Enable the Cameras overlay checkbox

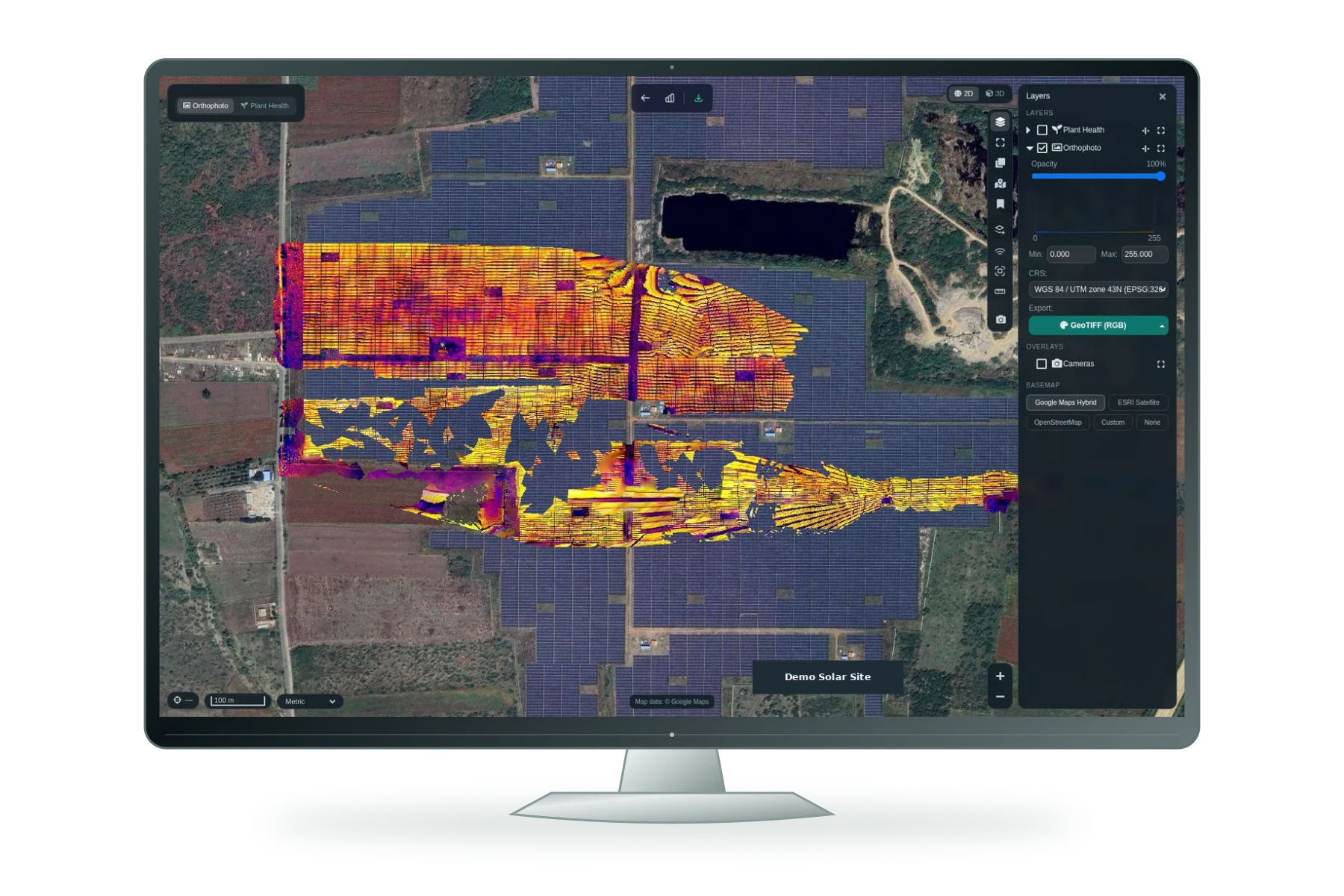click(1041, 364)
